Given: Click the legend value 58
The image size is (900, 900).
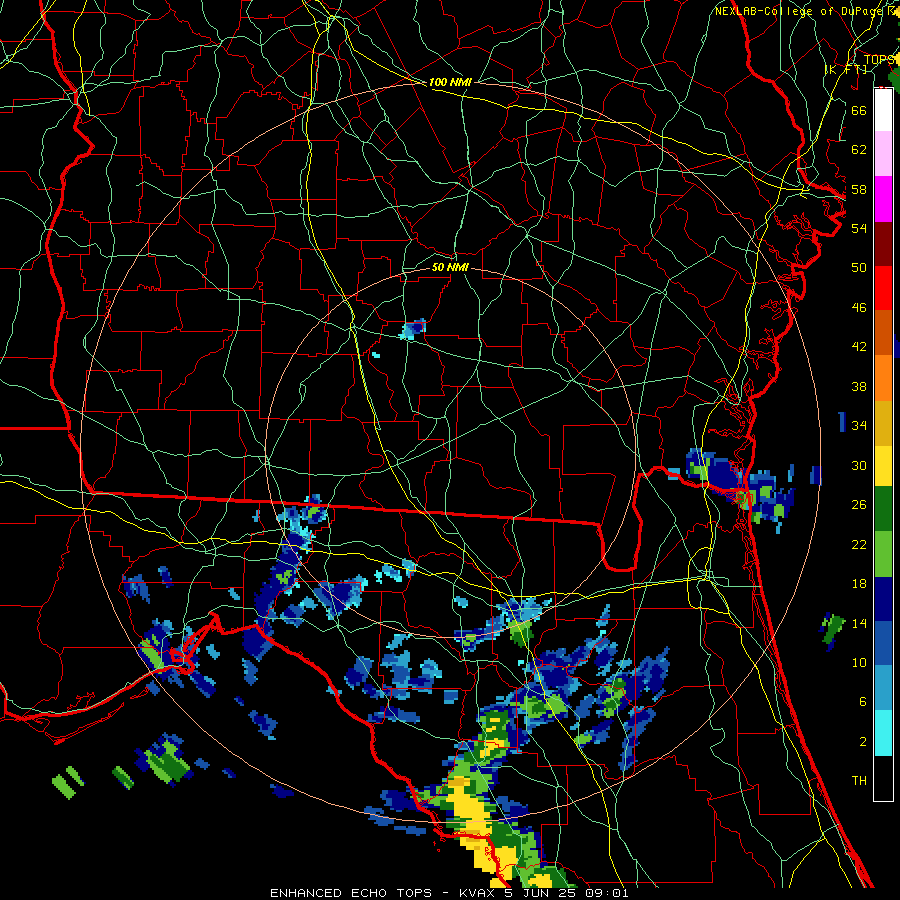Looking at the screenshot, I should coord(859,189).
